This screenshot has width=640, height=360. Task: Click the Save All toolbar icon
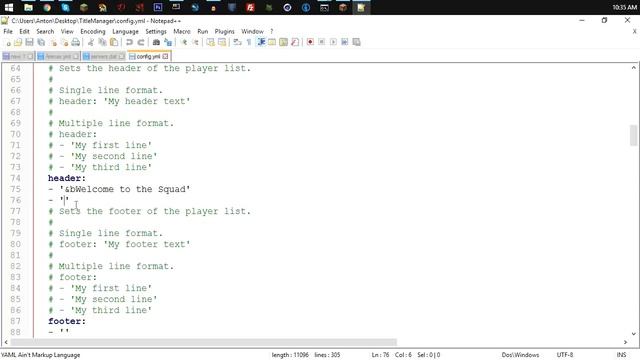[41, 42]
